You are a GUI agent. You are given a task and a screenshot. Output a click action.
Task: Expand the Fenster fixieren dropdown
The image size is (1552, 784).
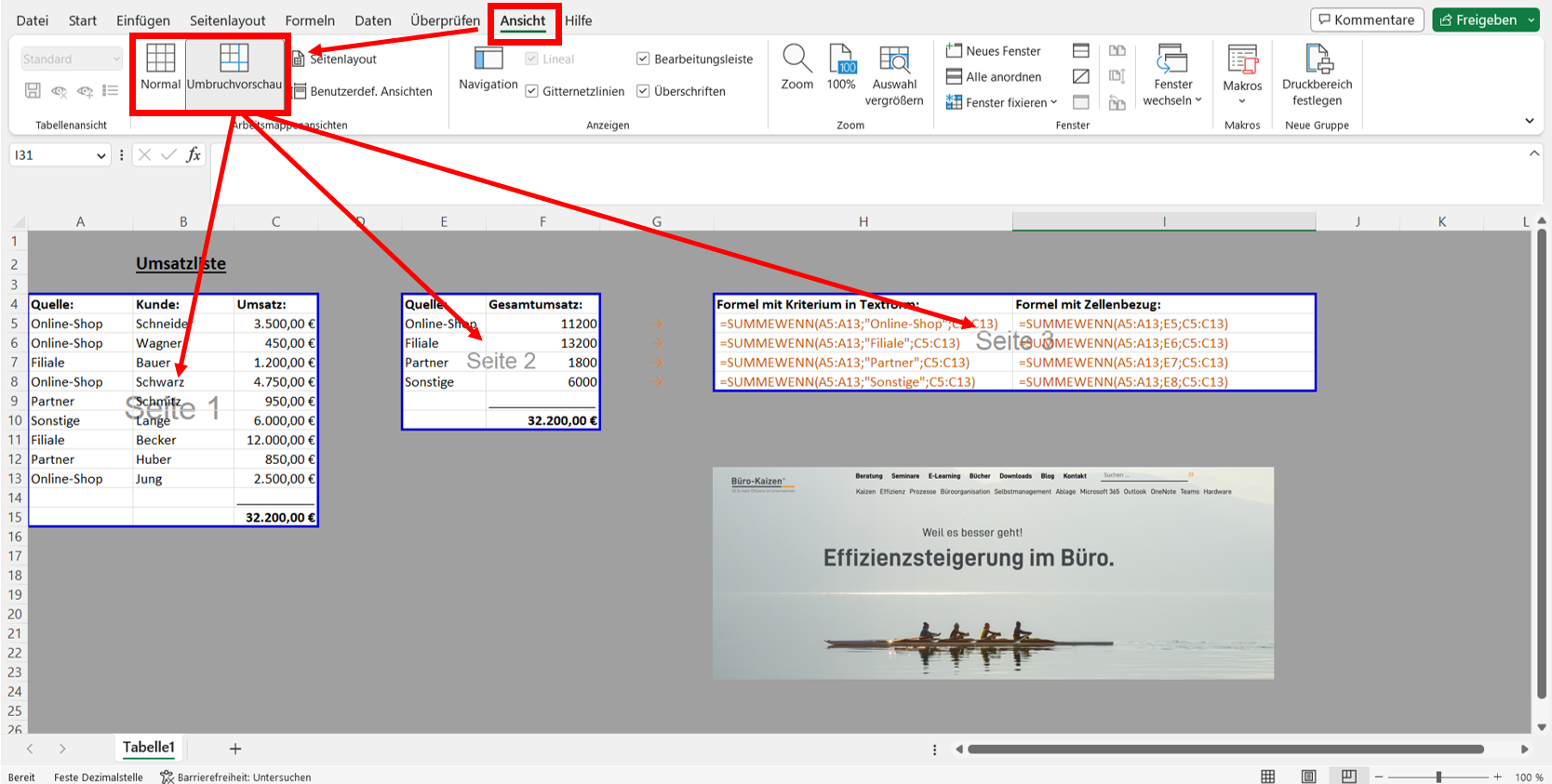click(1002, 102)
